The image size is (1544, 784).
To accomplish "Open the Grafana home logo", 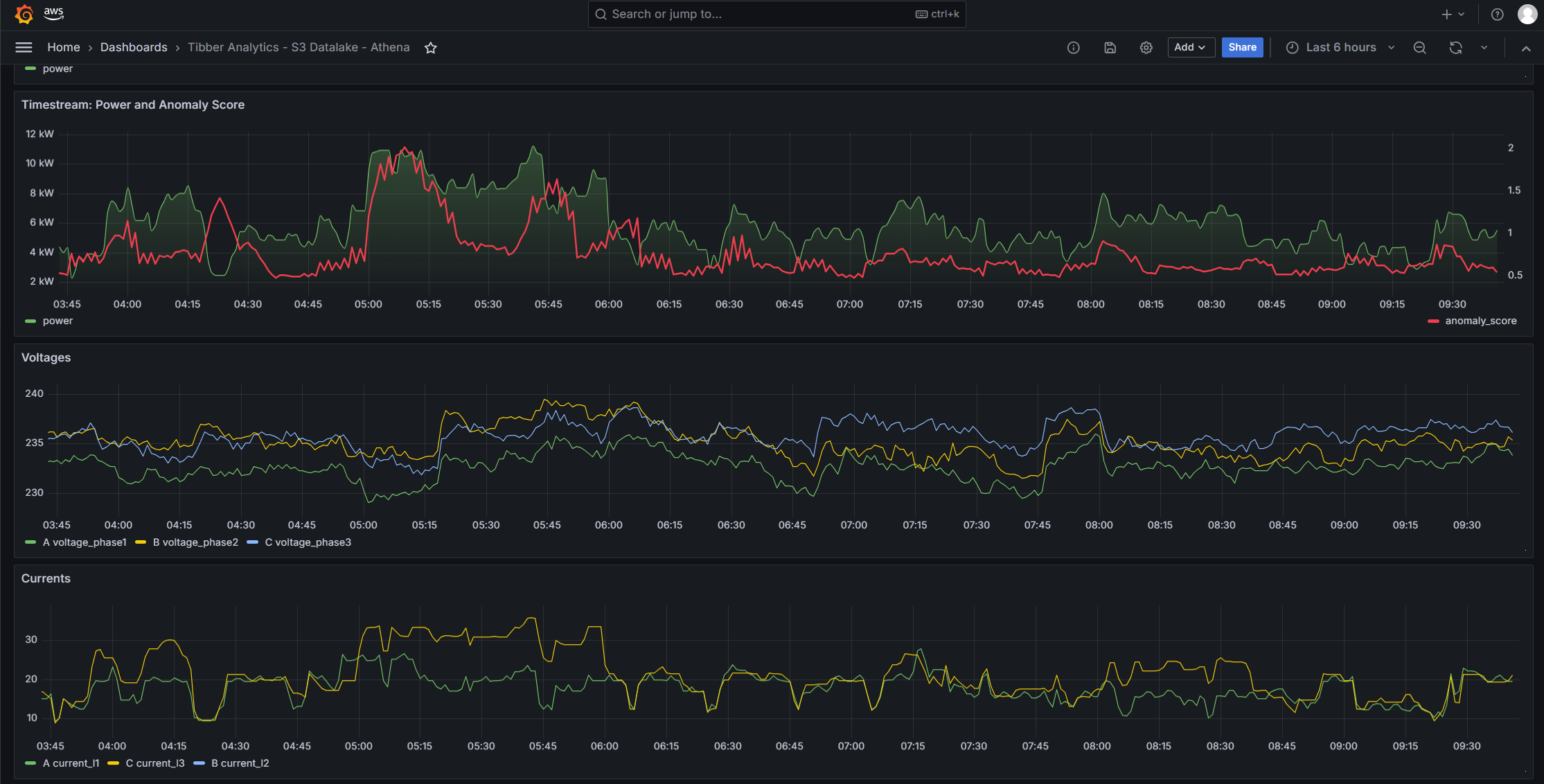I will [x=24, y=14].
